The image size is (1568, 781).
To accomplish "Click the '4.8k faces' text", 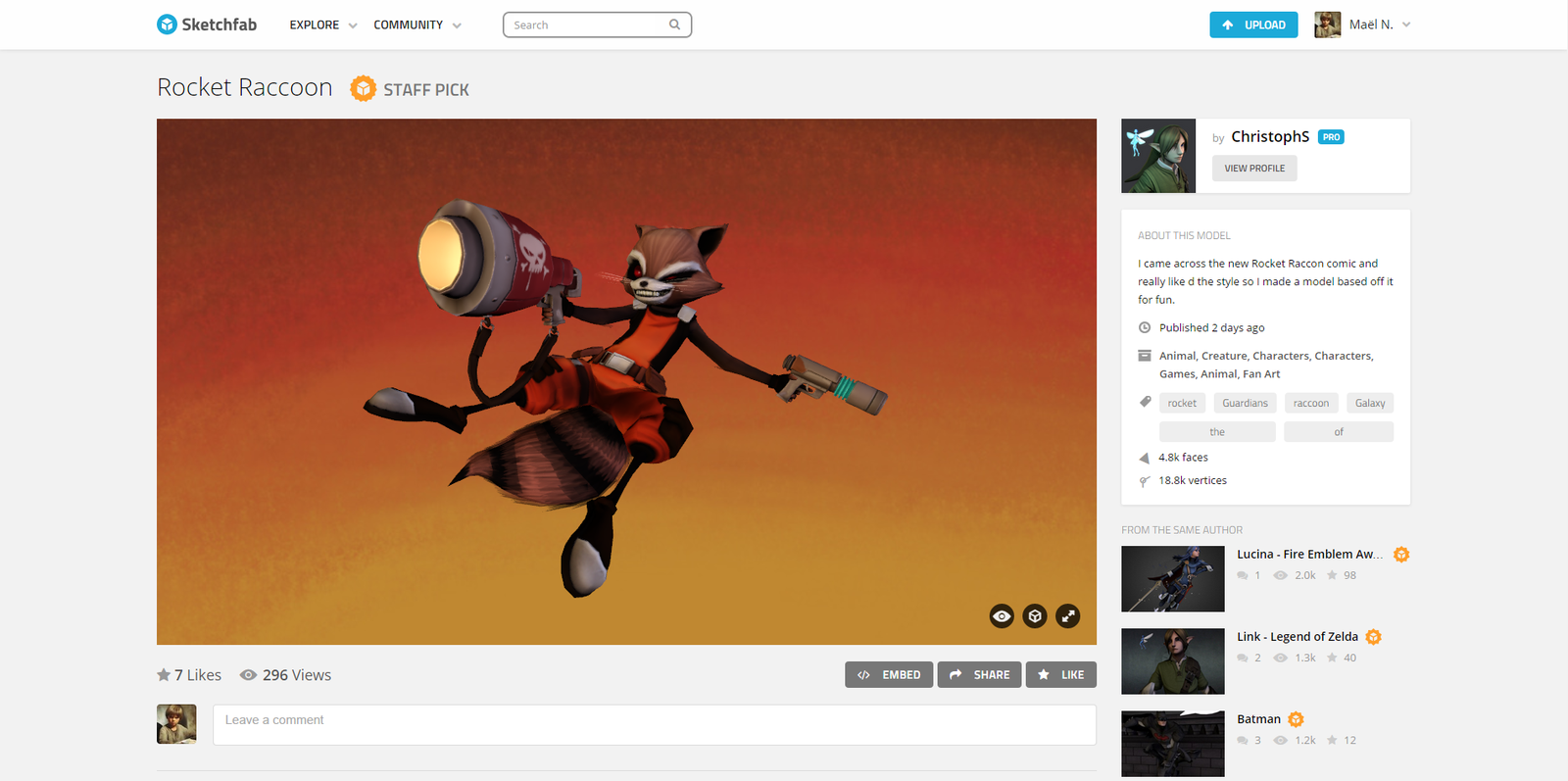I will 1183,458.
